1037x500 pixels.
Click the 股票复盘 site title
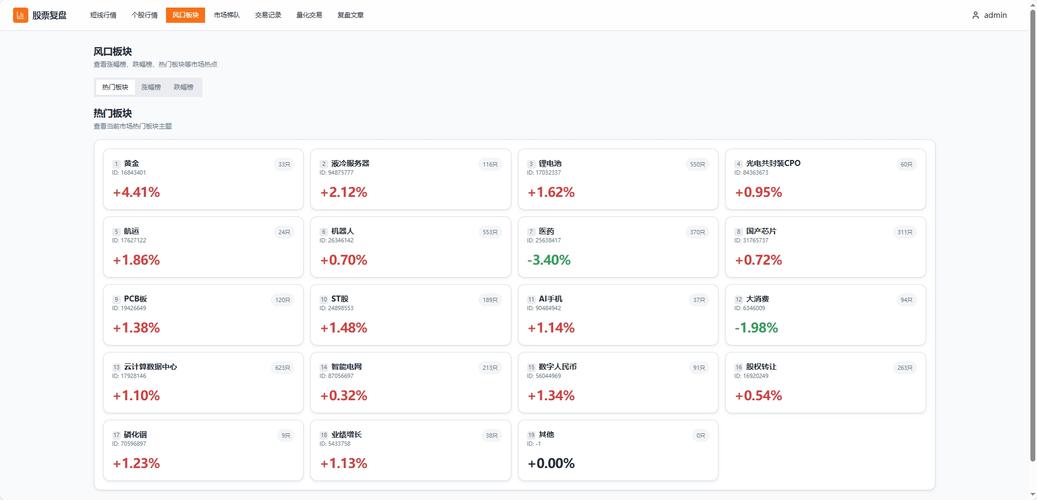coord(50,15)
